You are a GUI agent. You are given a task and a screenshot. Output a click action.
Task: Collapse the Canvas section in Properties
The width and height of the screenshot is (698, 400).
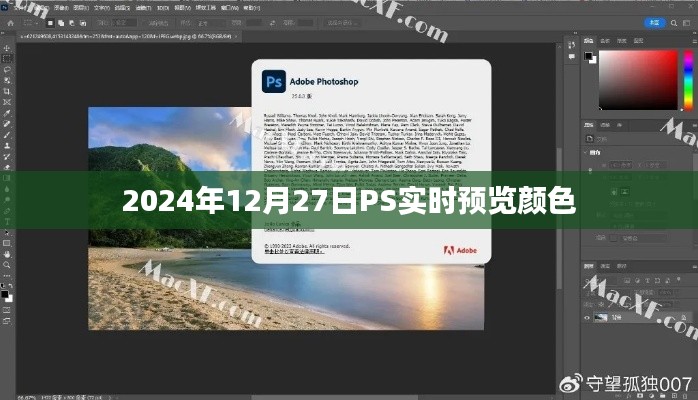[585, 152]
